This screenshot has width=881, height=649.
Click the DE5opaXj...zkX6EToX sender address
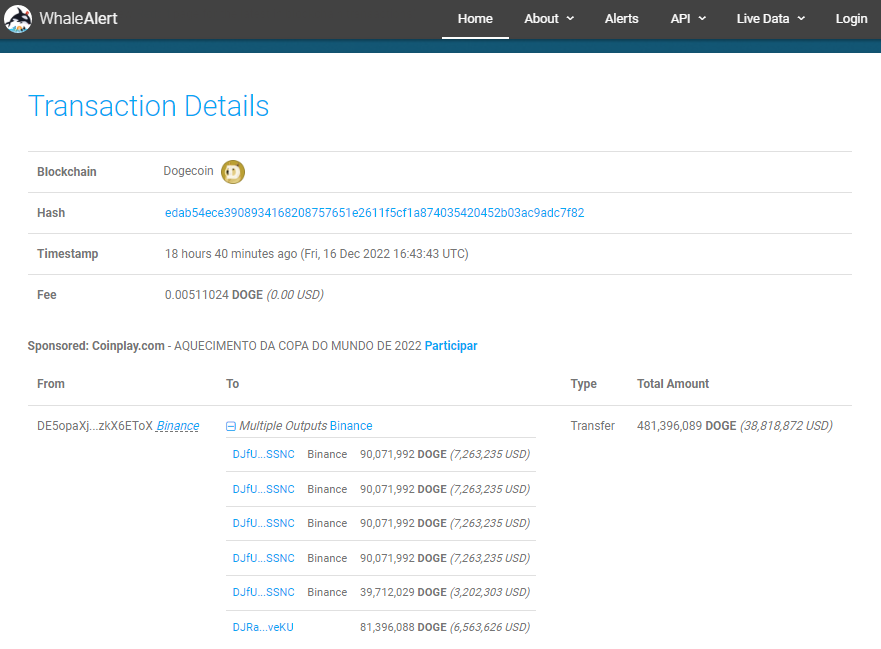(x=95, y=426)
